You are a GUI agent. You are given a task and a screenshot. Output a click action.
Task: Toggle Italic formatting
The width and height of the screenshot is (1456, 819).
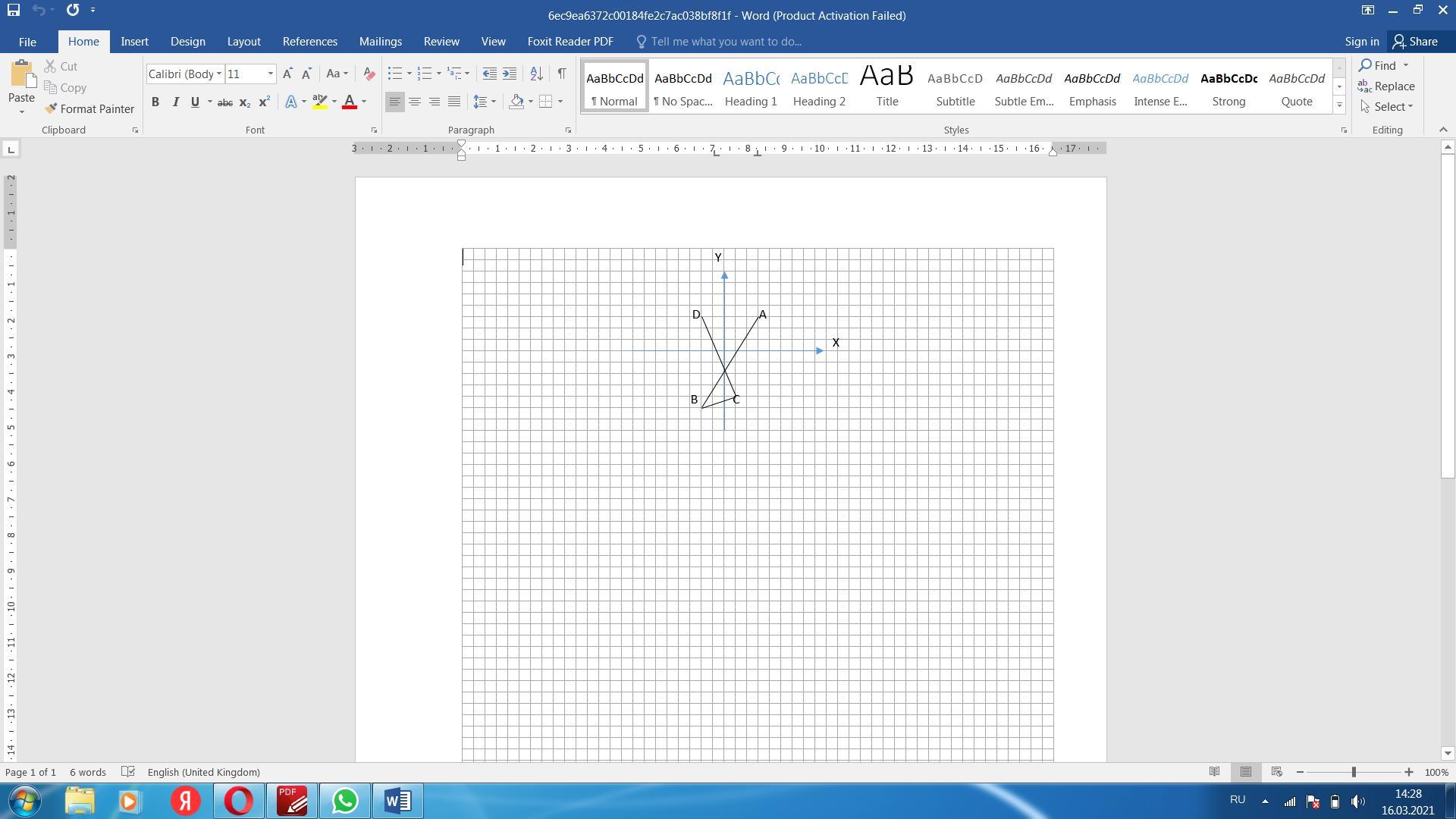[x=175, y=102]
